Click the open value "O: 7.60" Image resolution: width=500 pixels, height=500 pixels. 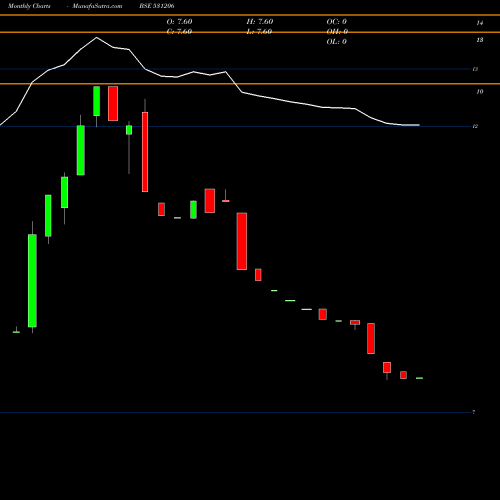pyautogui.click(x=179, y=22)
